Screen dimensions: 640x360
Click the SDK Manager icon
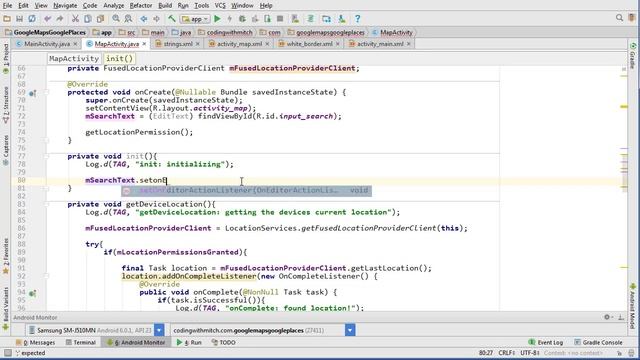(x=342, y=19)
